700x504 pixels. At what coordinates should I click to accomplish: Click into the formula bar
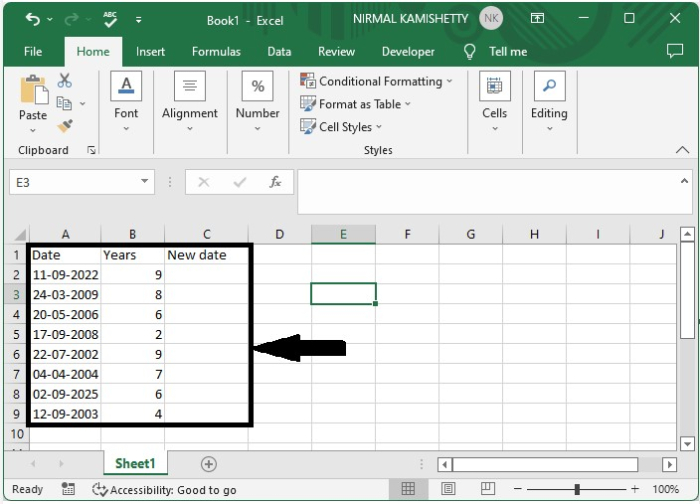click(x=488, y=192)
